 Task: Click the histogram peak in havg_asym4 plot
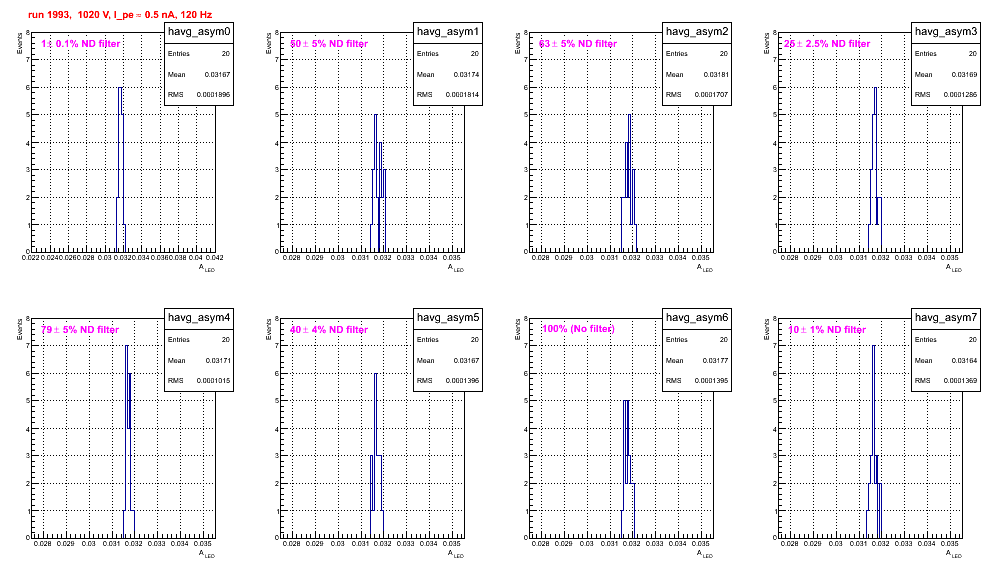(127, 346)
